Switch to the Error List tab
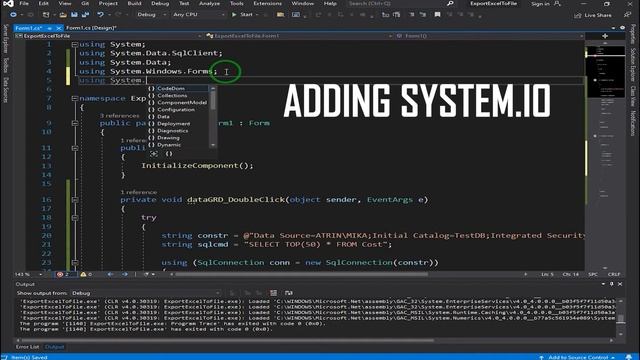This screenshot has height=360, width=640. point(27,347)
